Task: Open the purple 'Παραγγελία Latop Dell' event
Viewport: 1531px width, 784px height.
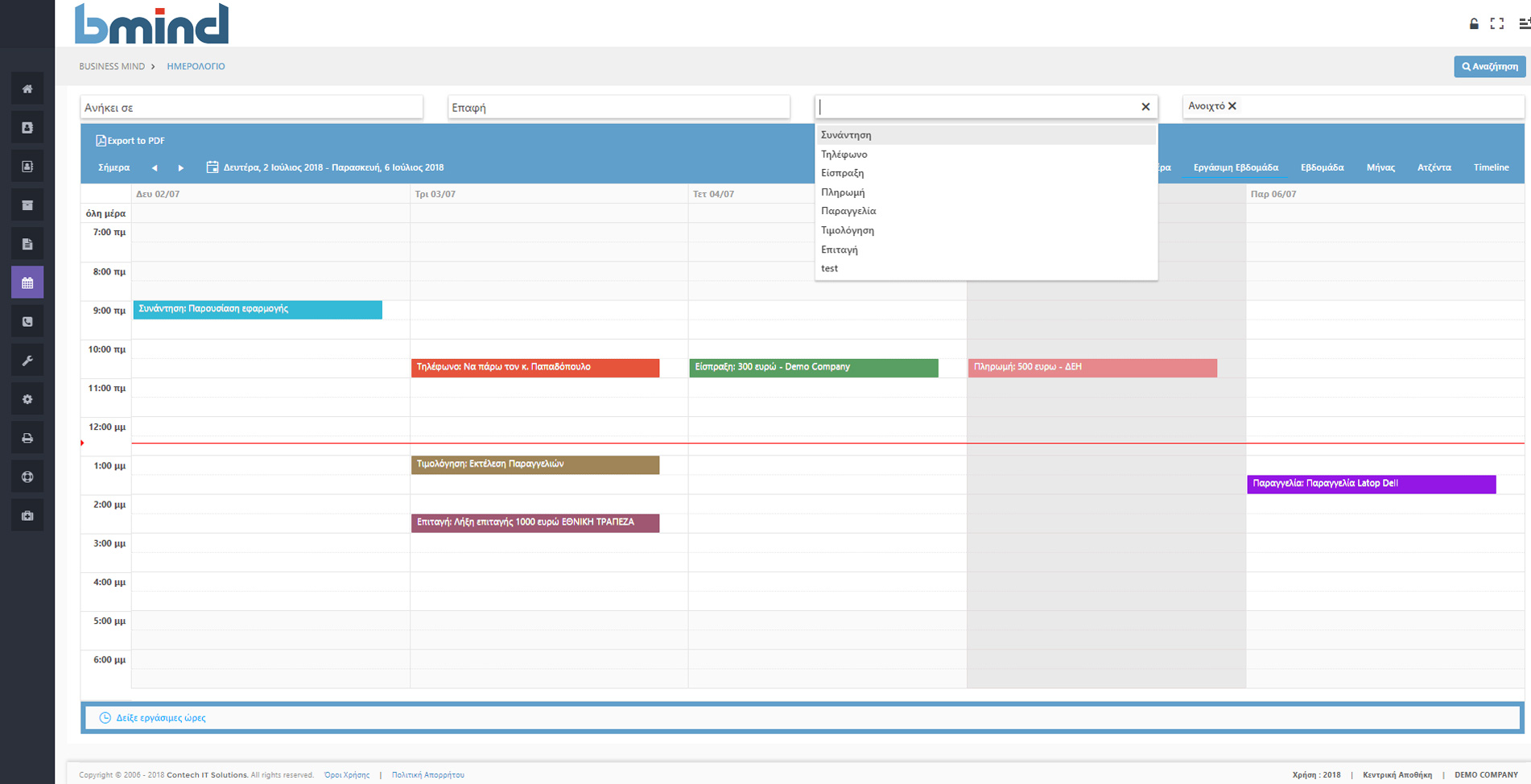Action: pyautogui.click(x=1371, y=484)
